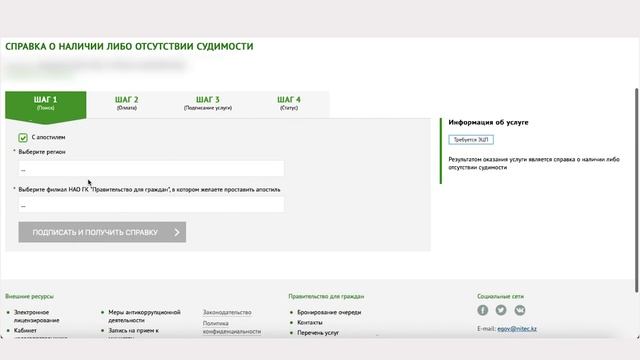Select the ШАГ 2 (Оплата) tab

coord(127,103)
